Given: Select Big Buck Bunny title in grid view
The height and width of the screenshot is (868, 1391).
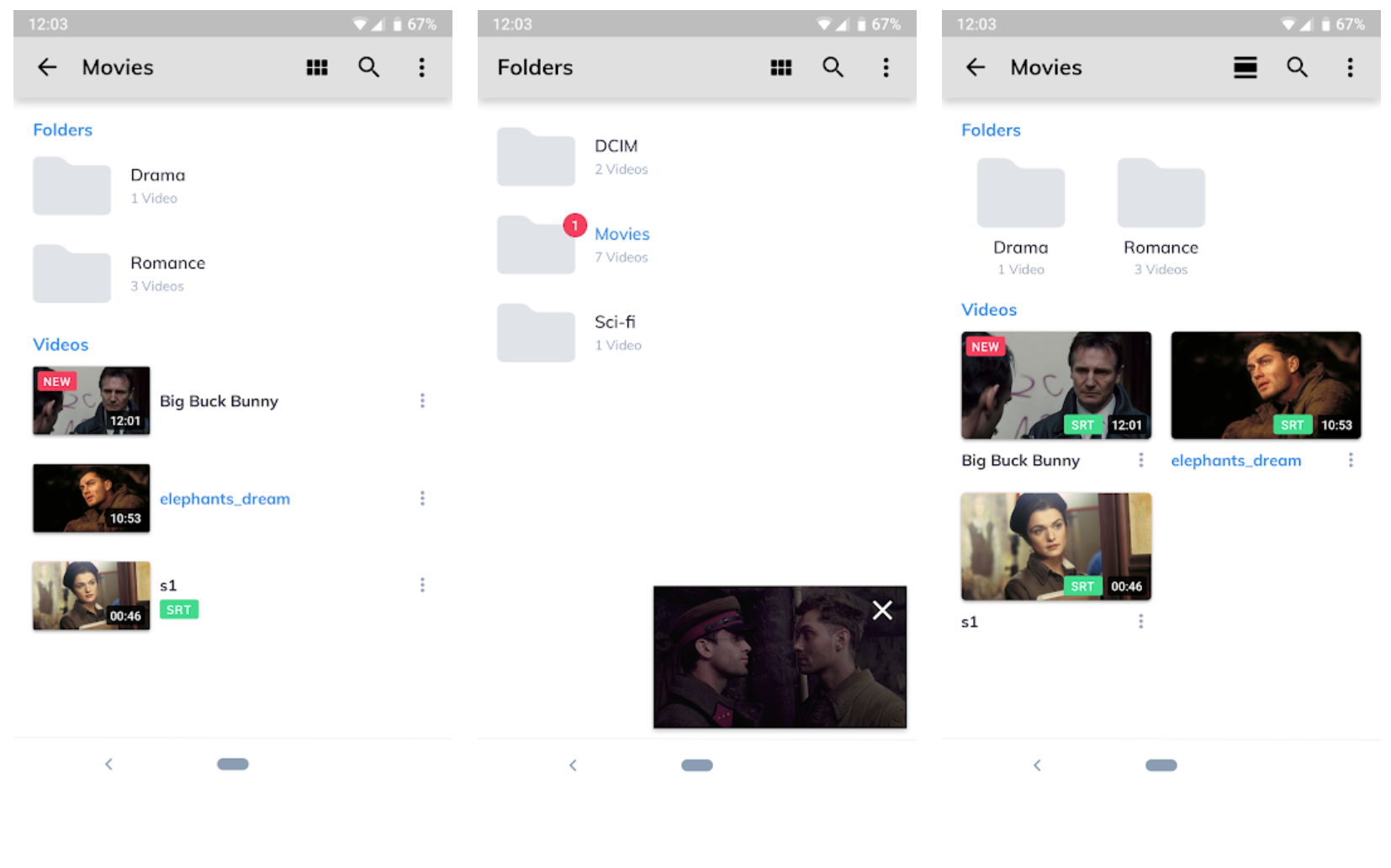Looking at the screenshot, I should [1021, 461].
